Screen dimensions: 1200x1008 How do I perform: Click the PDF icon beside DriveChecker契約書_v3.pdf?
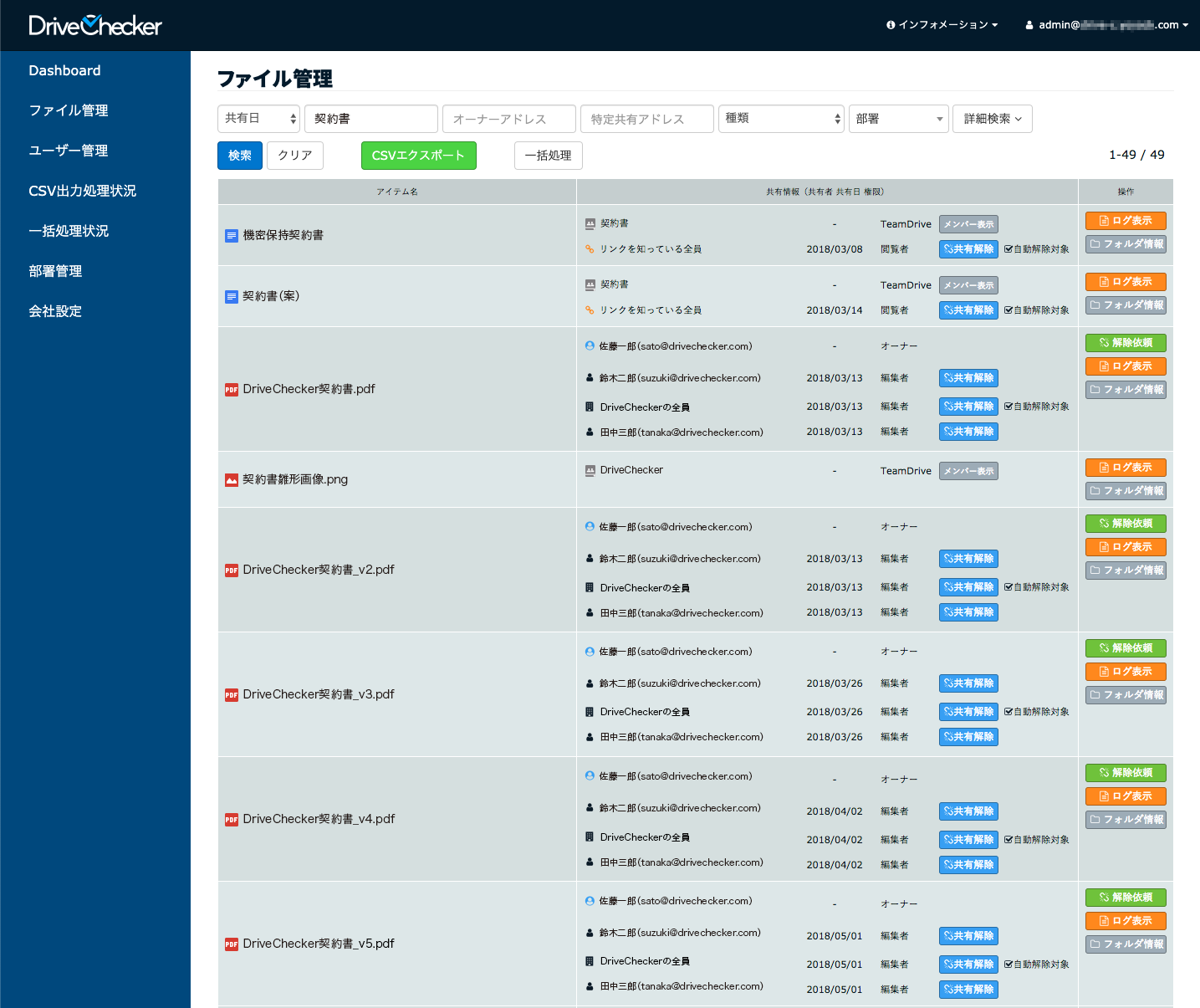click(232, 695)
